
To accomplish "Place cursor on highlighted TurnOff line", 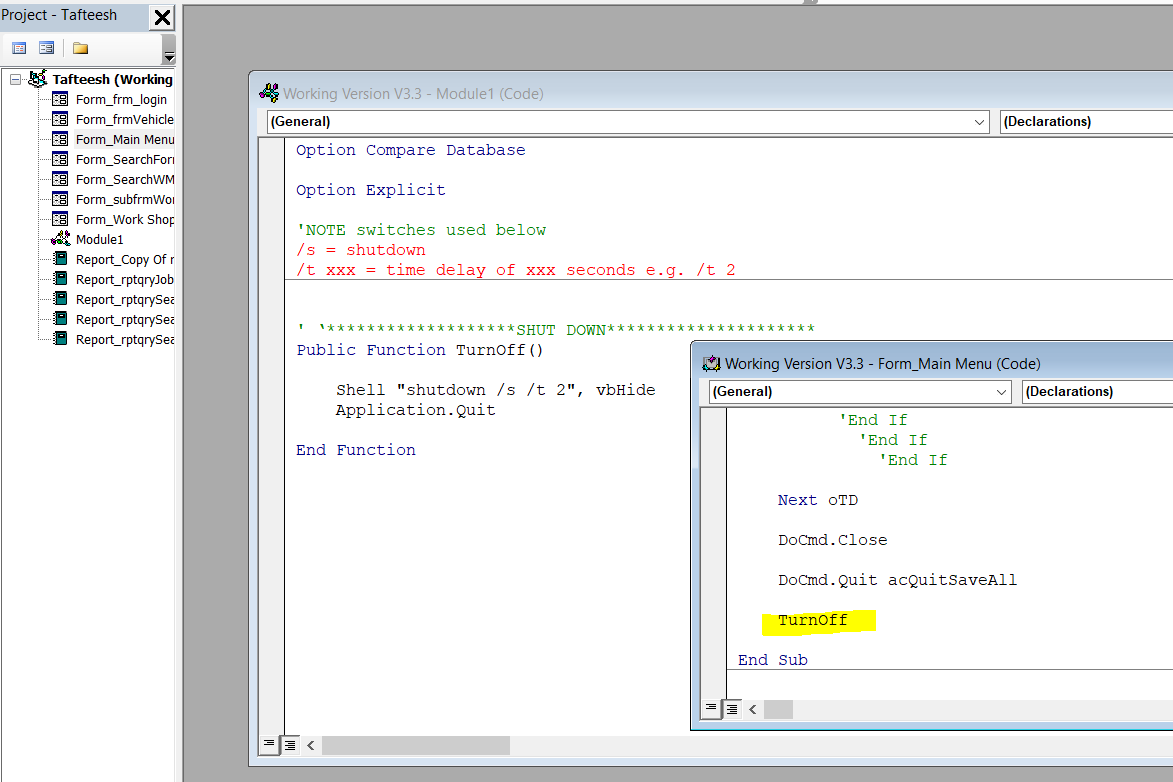I will [813, 621].
